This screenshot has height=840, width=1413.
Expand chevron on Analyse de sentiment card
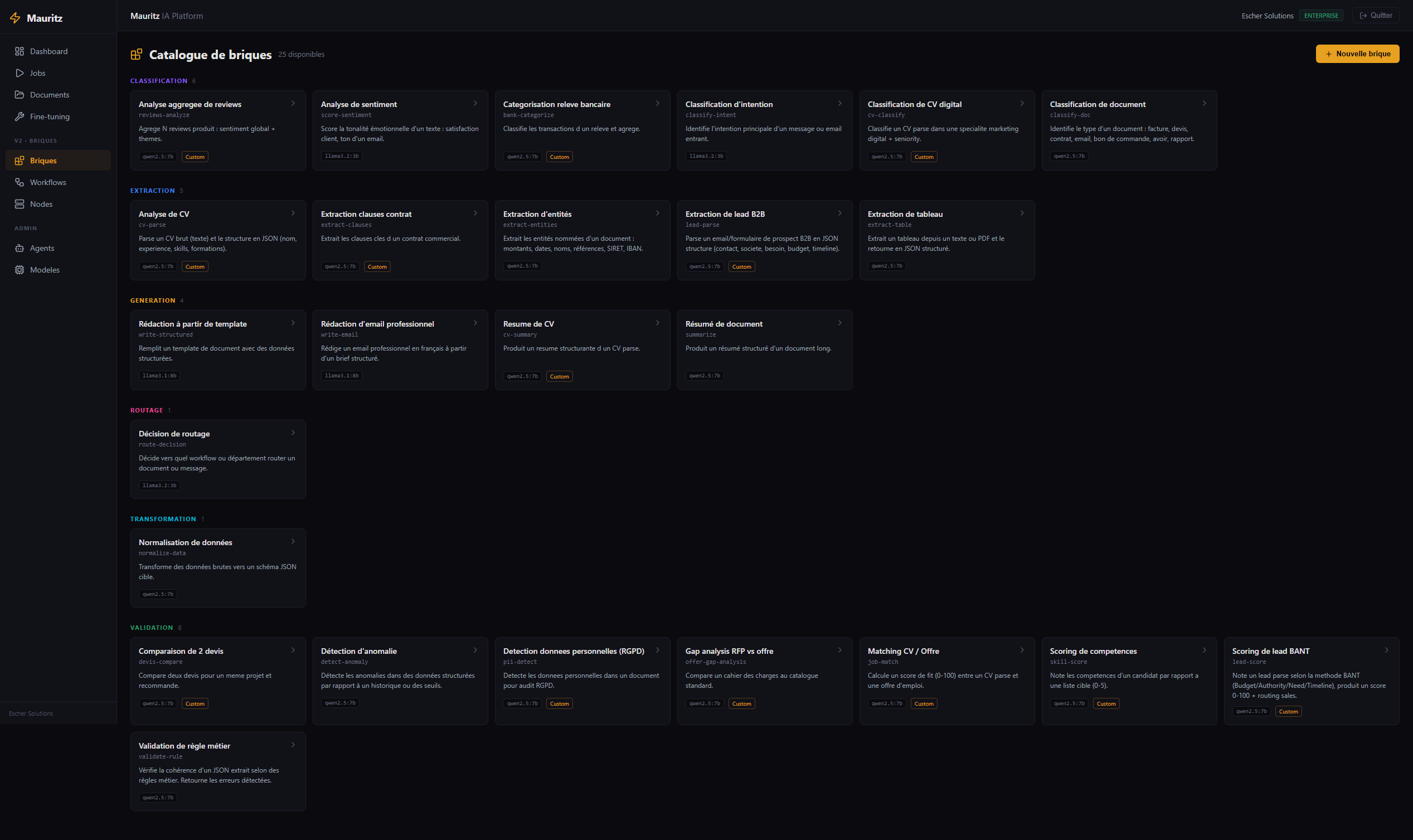[x=475, y=104]
